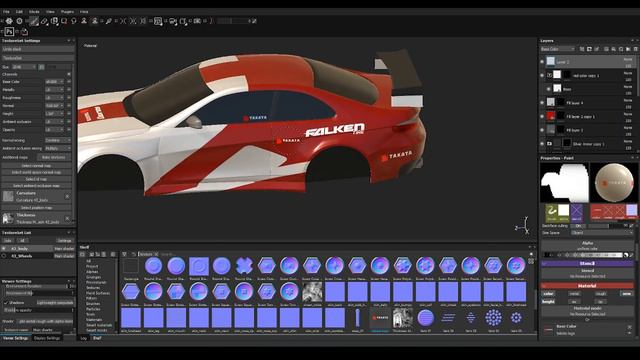The width and height of the screenshot is (640, 360).
Task: Open the Base Color format dropdown
Action: coord(55,82)
